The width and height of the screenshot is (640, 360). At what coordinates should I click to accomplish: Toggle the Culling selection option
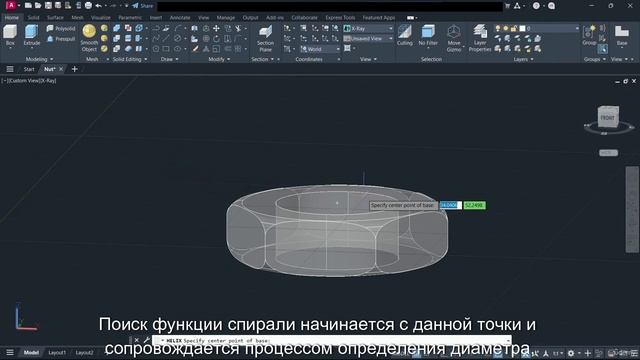404,35
